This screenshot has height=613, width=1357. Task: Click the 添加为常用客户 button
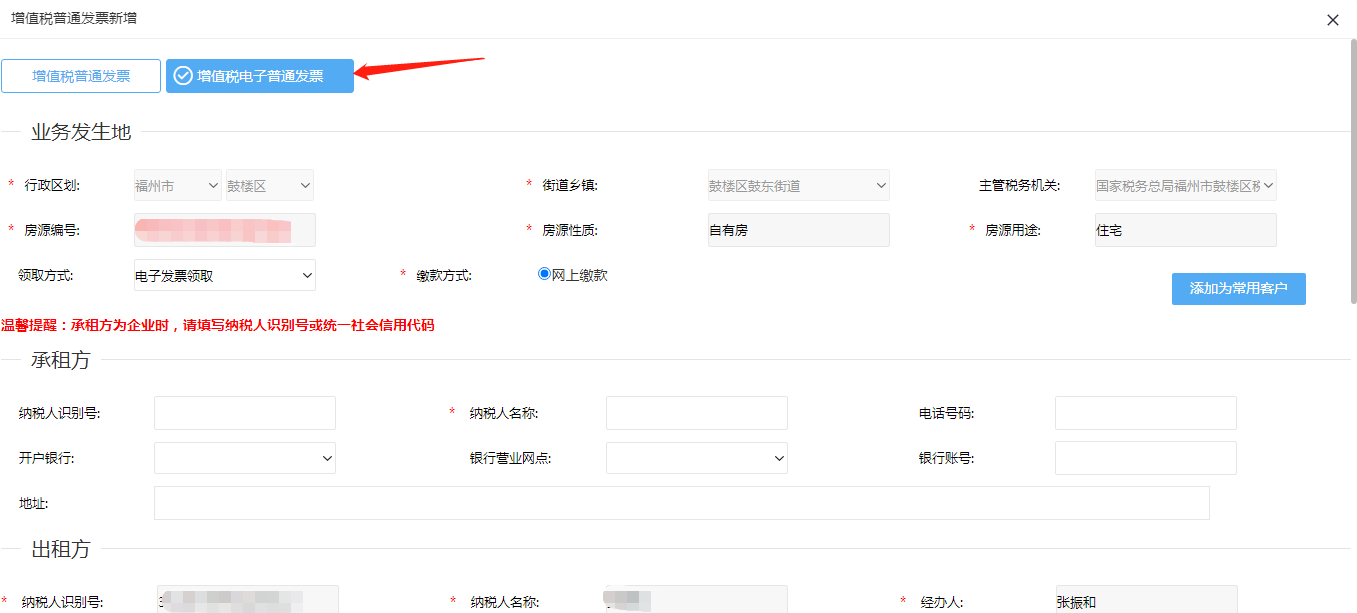click(x=1238, y=288)
